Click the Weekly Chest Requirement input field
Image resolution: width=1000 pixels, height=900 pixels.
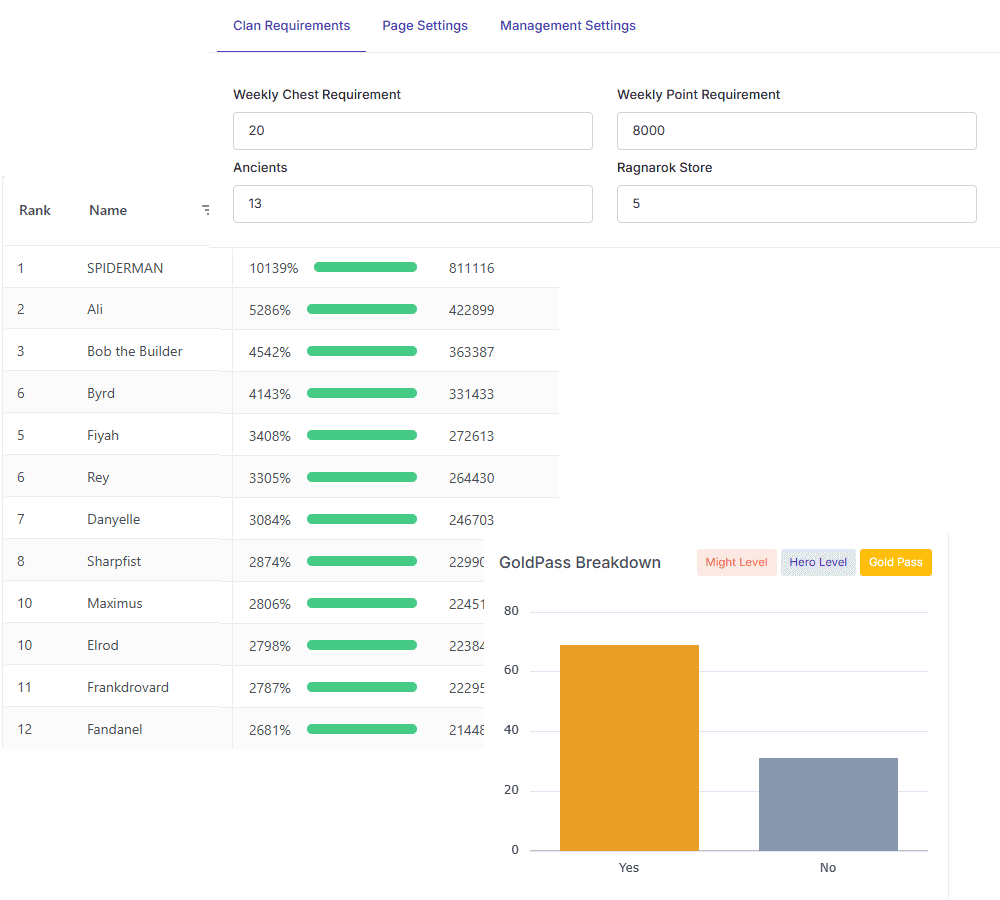coord(413,131)
